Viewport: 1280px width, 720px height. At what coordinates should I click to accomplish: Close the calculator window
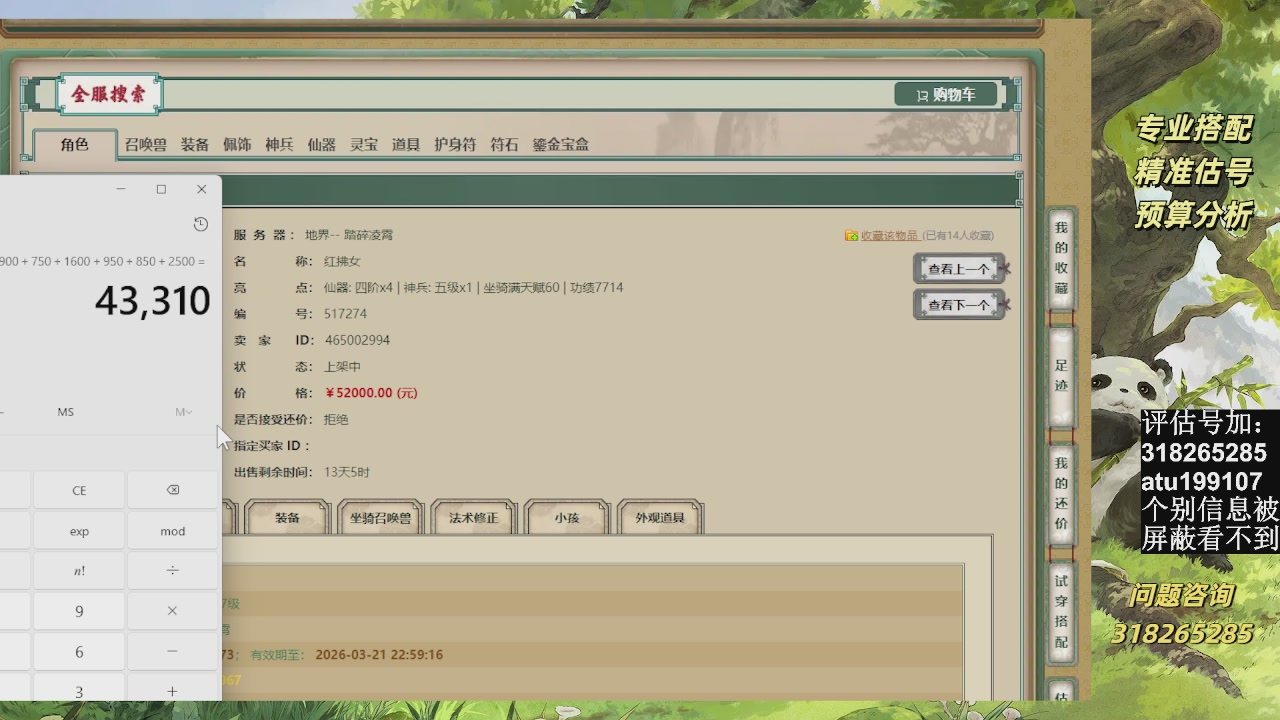(201, 189)
